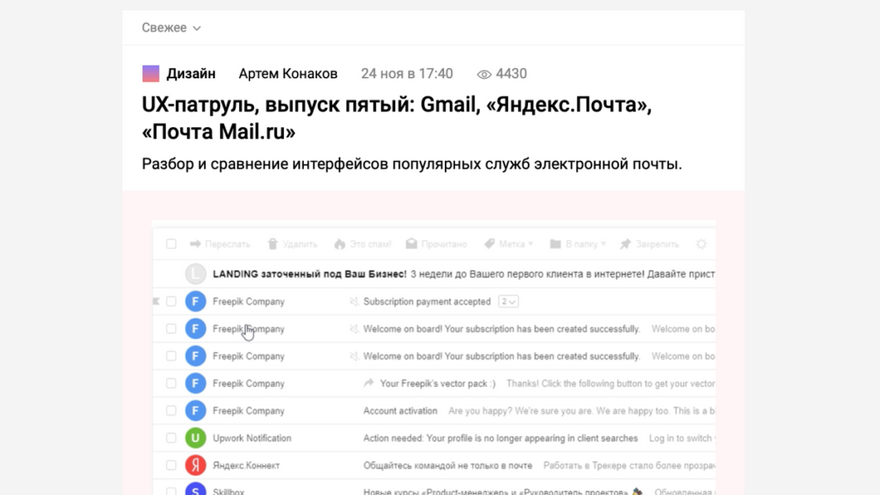Click the F avatar on vector pack row

coord(195,383)
